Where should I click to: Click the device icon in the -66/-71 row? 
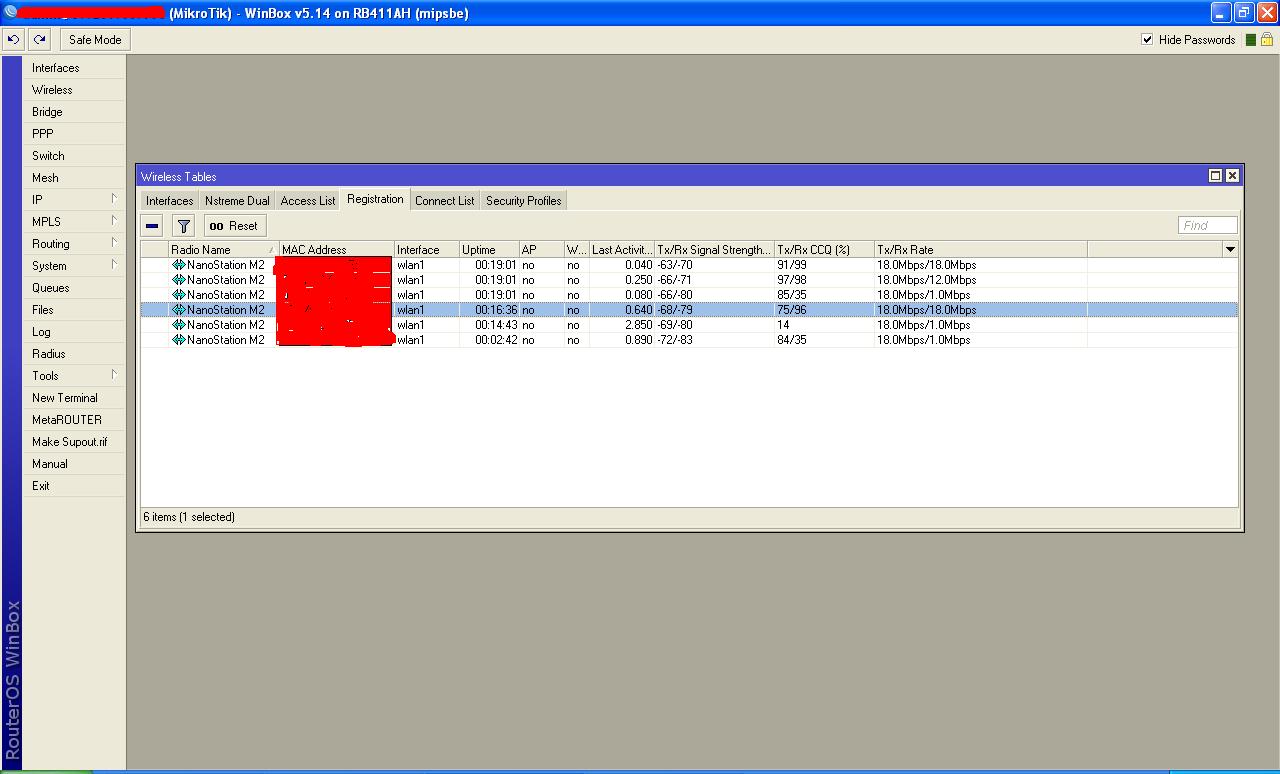click(x=179, y=280)
